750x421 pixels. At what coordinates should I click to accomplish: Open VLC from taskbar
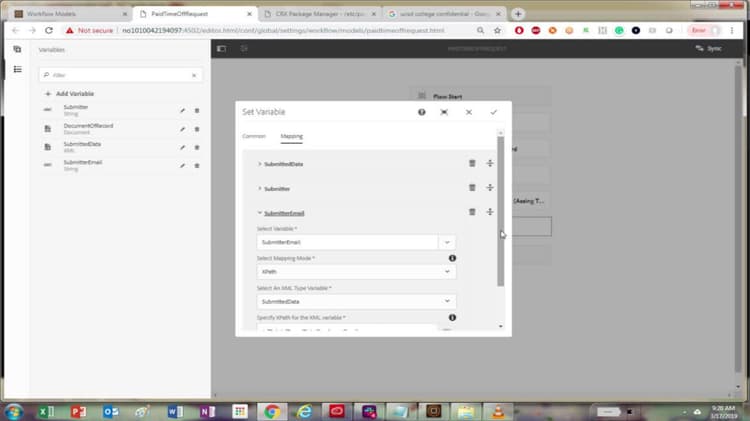[x=498, y=411]
